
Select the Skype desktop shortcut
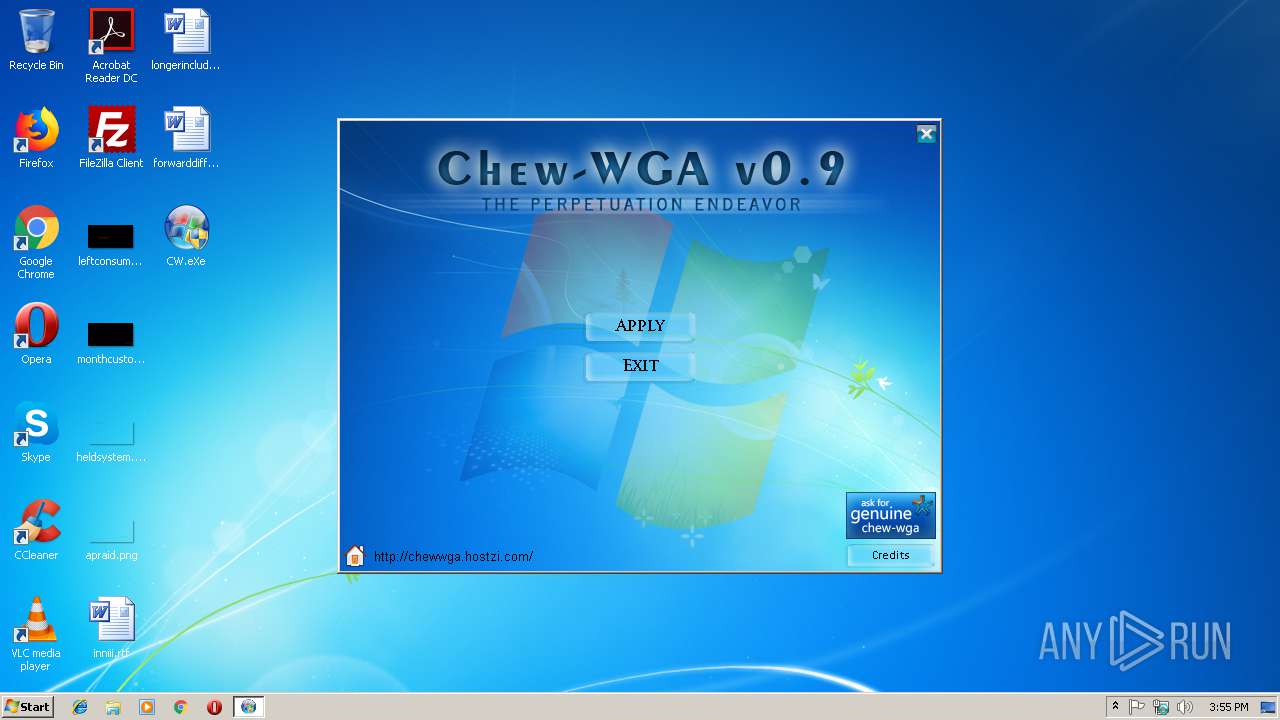[36, 432]
